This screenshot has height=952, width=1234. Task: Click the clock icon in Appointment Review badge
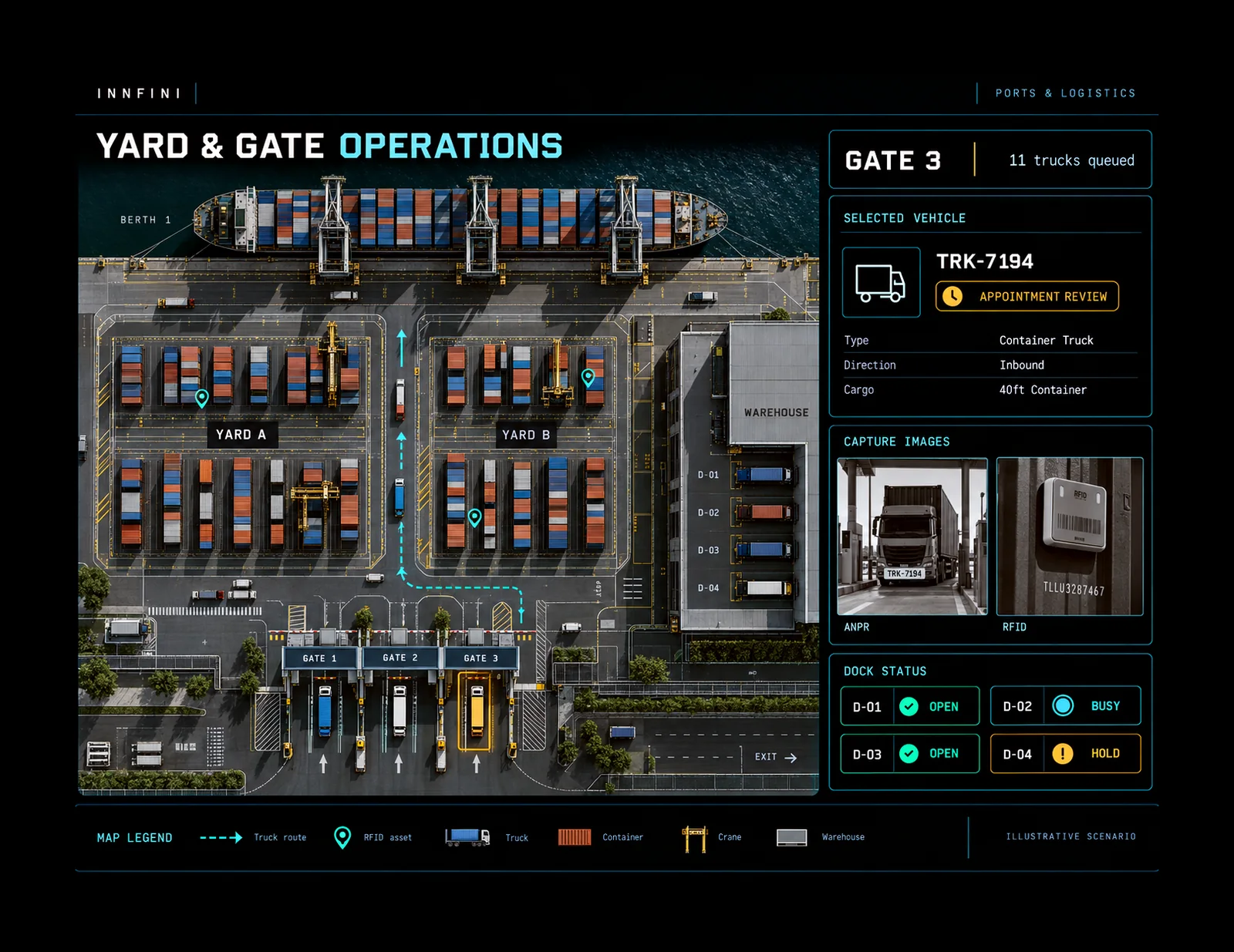tap(952, 296)
